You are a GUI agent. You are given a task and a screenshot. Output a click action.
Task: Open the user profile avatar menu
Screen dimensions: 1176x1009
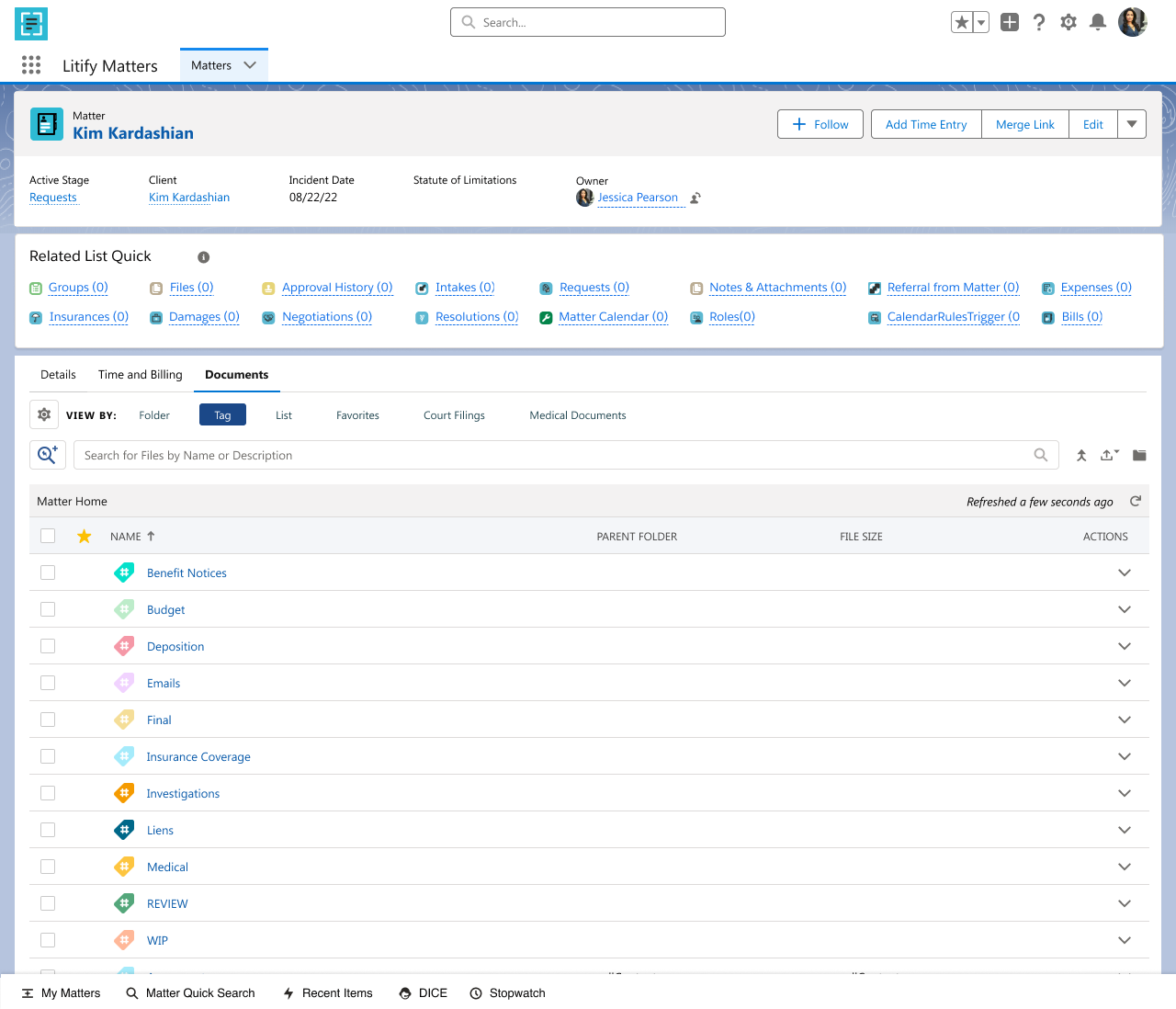[1133, 22]
